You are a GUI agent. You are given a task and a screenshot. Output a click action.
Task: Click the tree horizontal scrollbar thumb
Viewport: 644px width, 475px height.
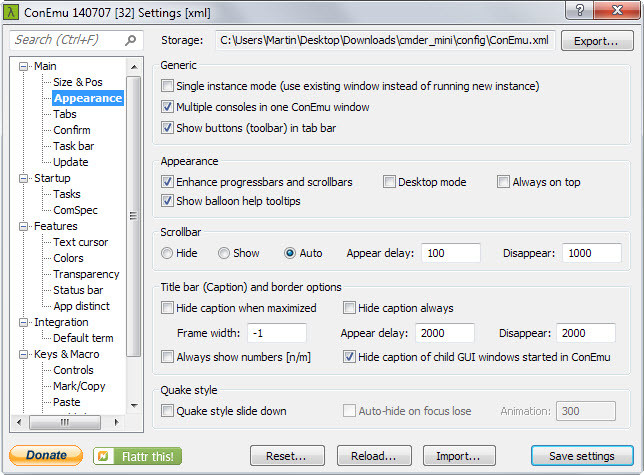pos(65,422)
